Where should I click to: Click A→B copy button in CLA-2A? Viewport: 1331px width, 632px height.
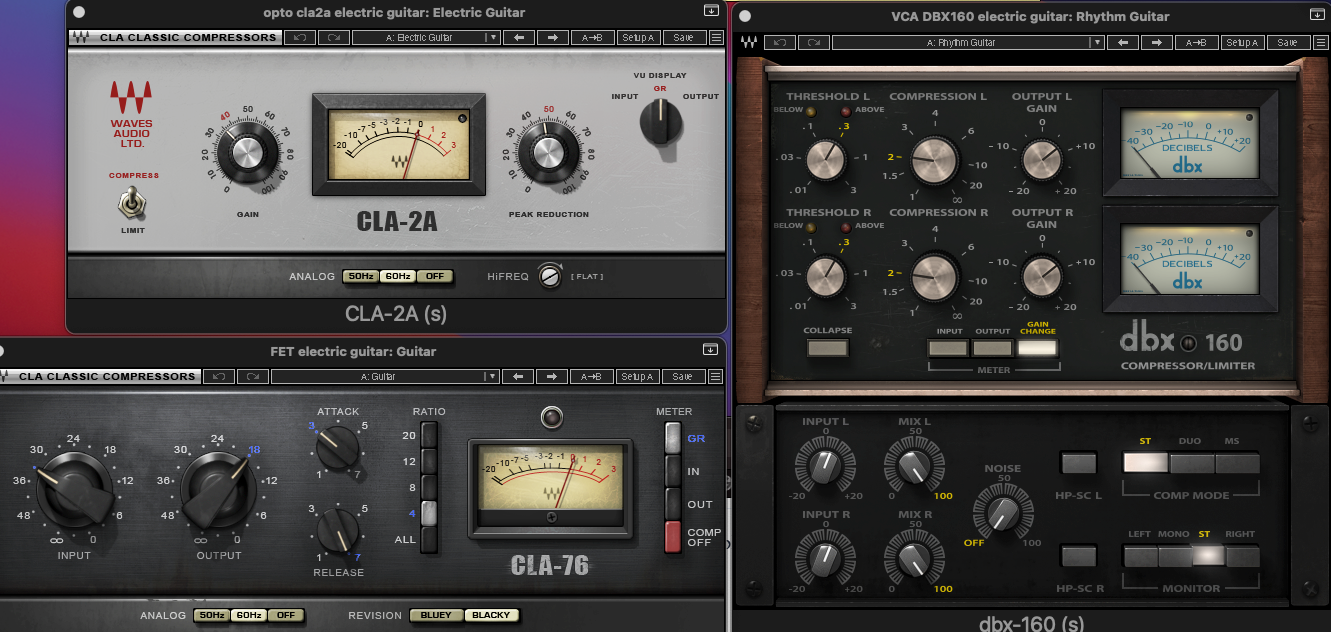[x=592, y=37]
